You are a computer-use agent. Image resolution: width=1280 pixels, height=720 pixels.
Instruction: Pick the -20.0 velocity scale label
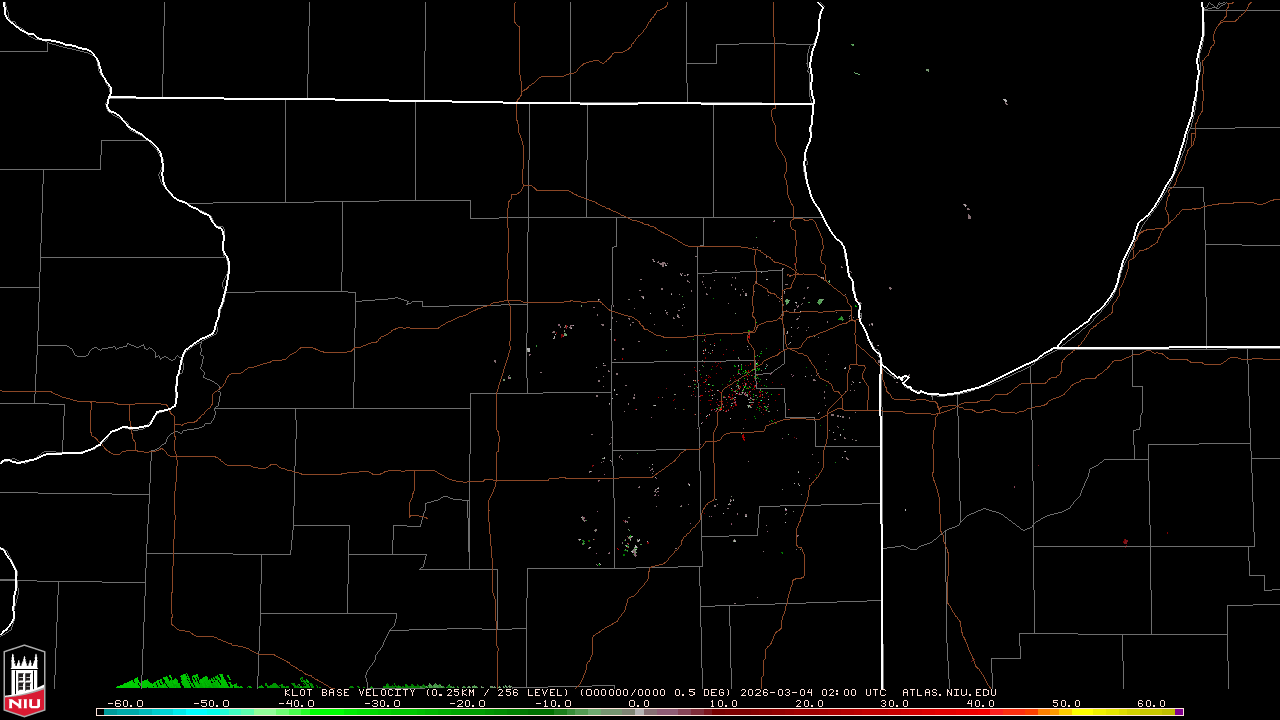(467, 704)
